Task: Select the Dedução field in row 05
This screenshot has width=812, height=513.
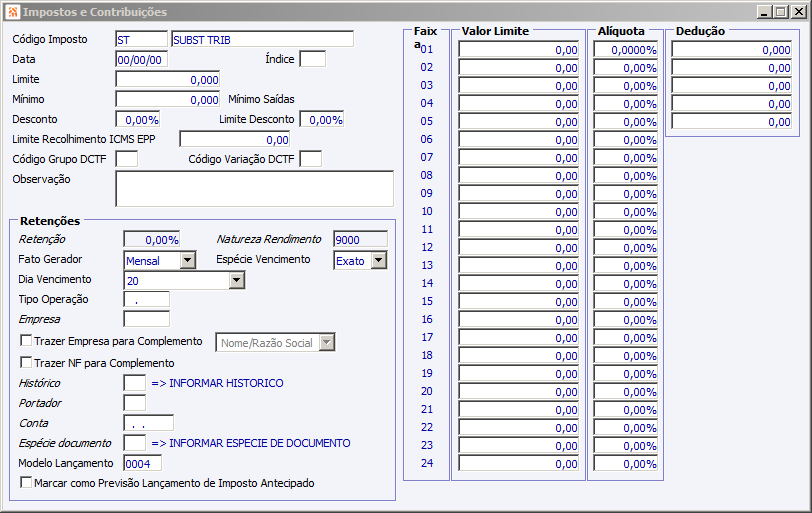Action: pos(732,121)
